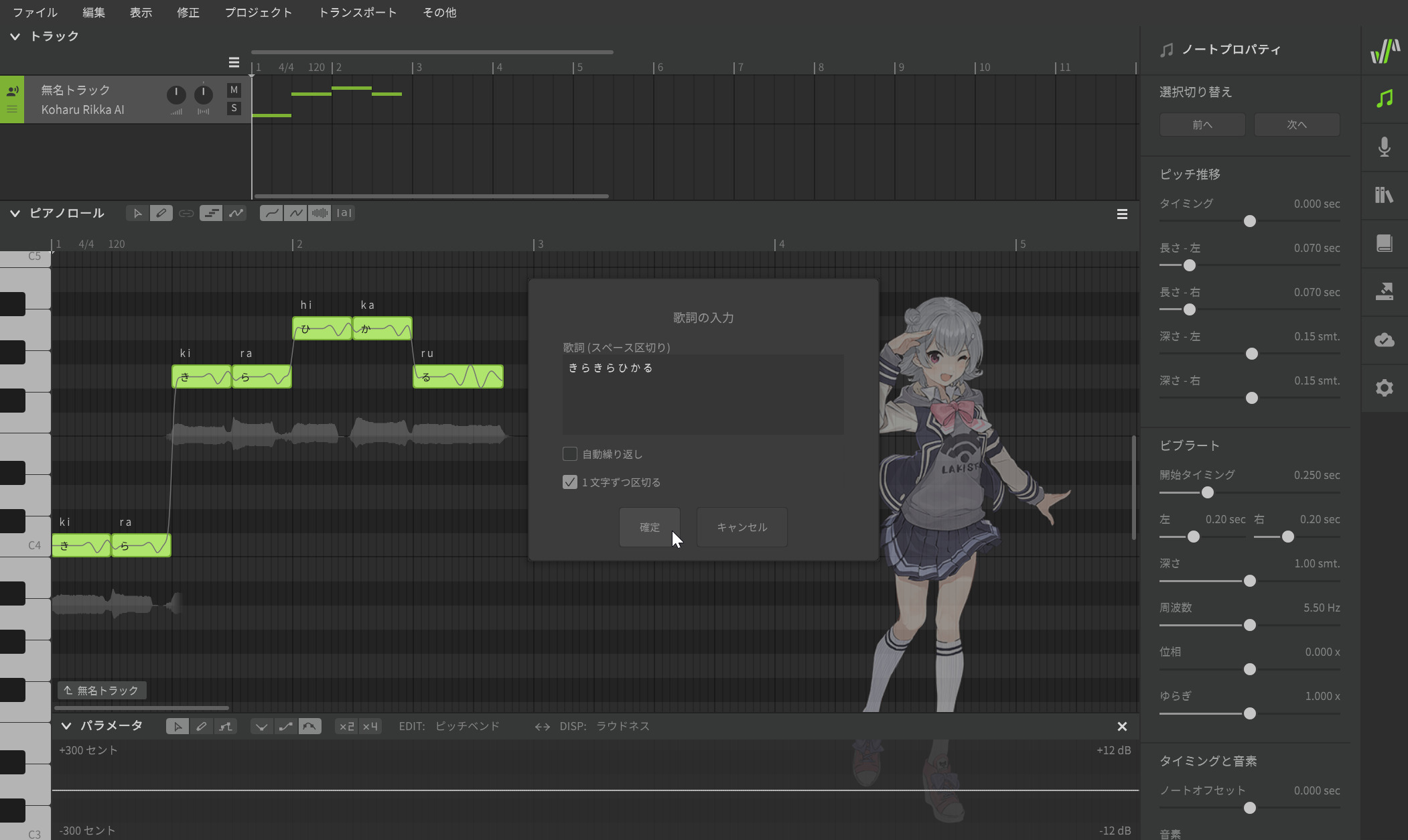
Task: Open the Dictionary book icon in sidebar
Action: pos(1385,243)
